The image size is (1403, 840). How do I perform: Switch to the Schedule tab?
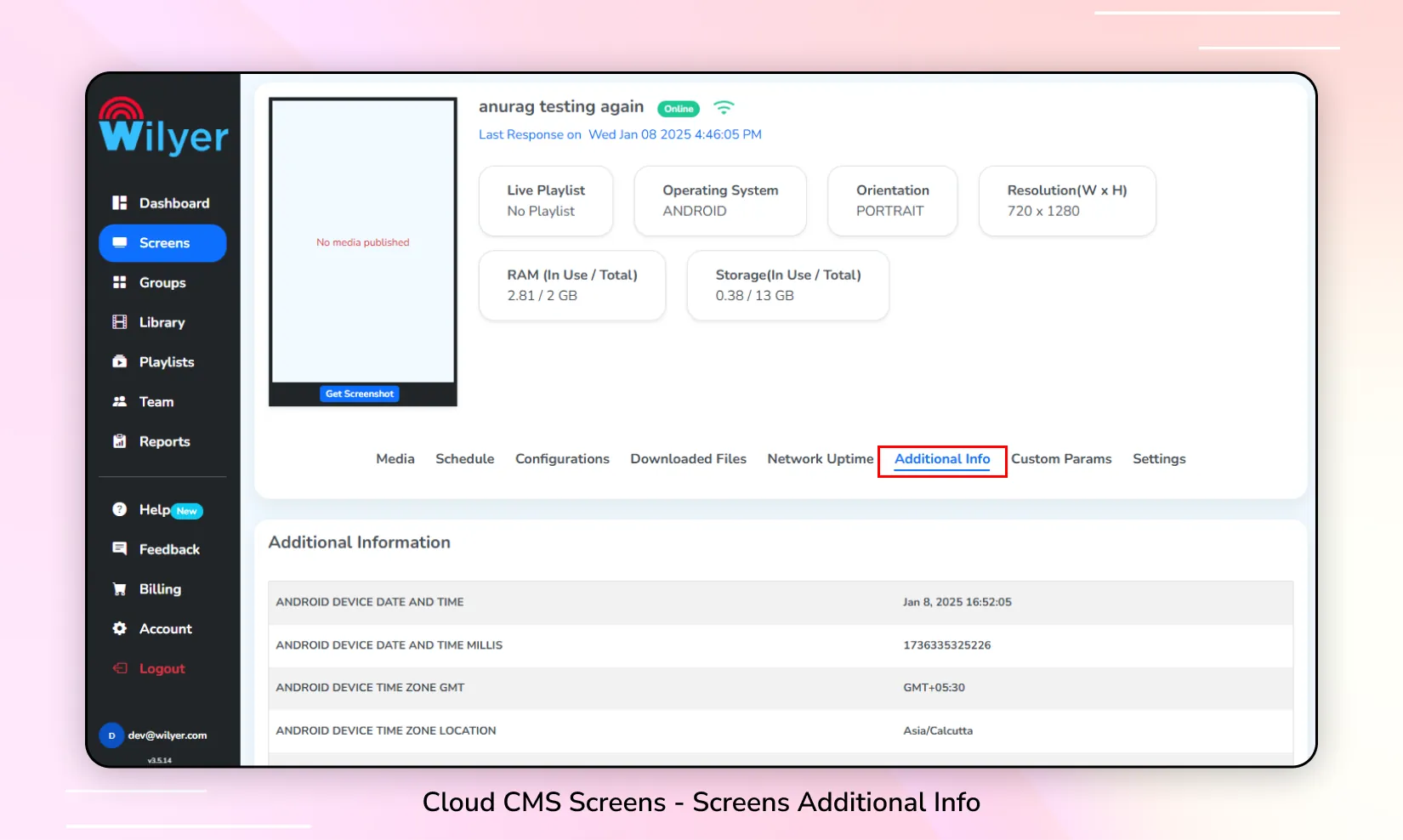(464, 458)
